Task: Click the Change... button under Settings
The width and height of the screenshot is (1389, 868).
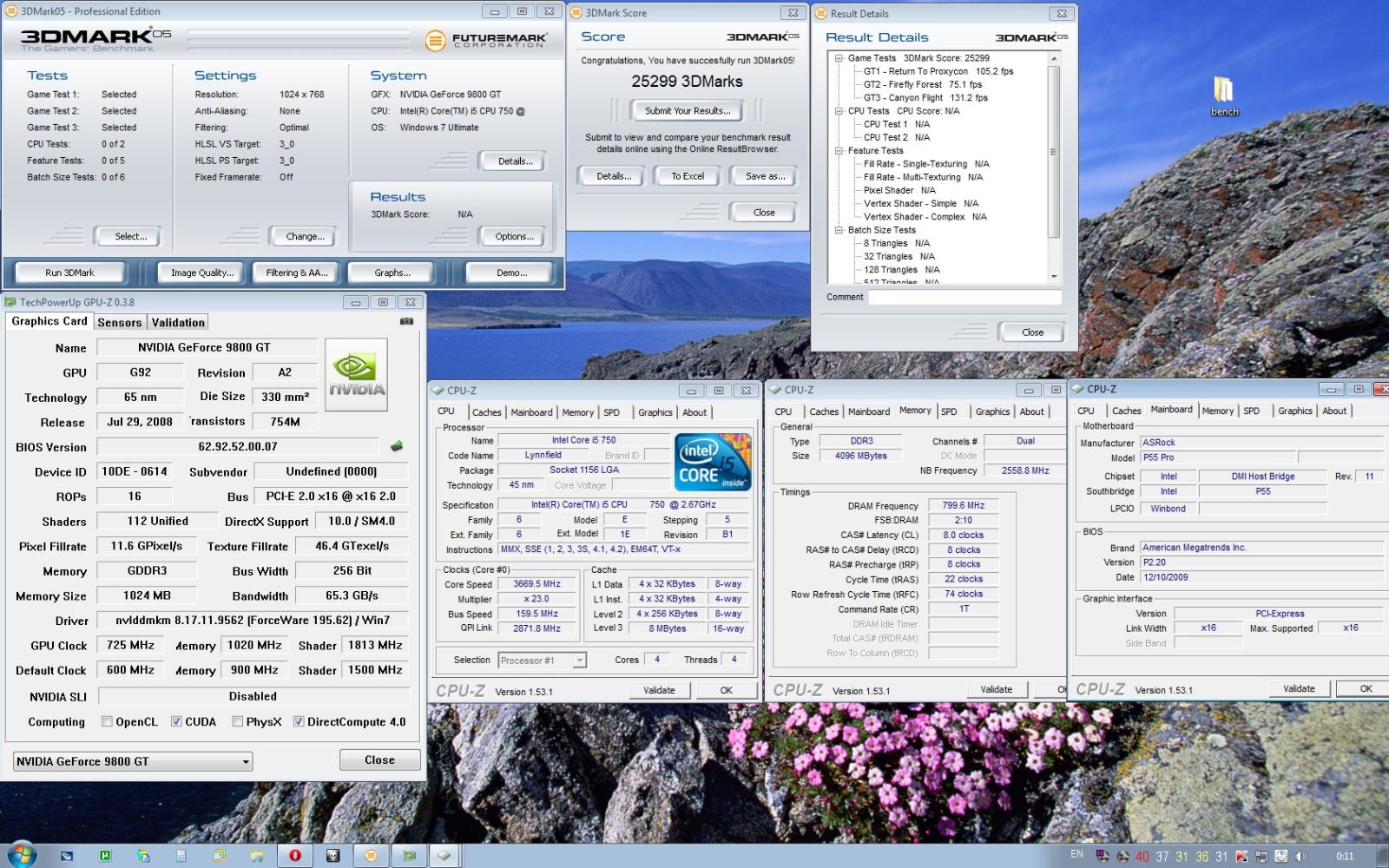Action: pos(306,236)
